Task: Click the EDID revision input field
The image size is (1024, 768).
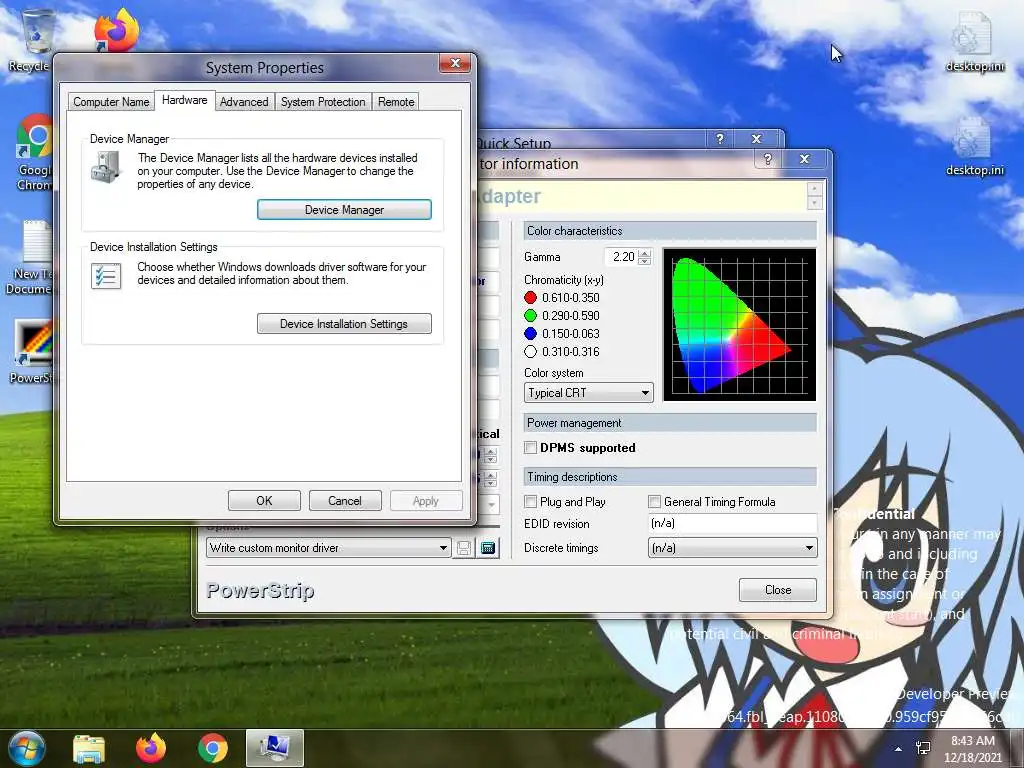Action: pos(732,523)
